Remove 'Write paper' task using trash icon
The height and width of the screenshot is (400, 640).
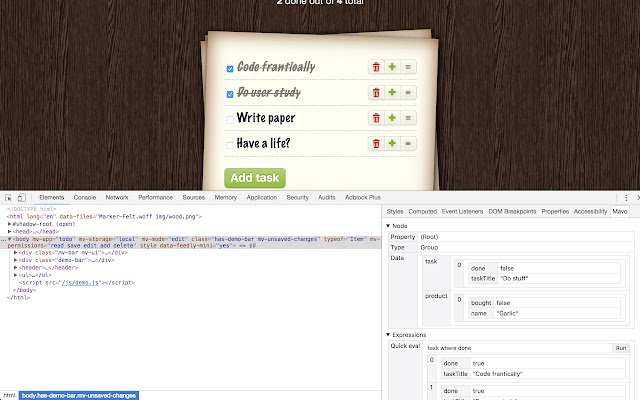(x=376, y=118)
